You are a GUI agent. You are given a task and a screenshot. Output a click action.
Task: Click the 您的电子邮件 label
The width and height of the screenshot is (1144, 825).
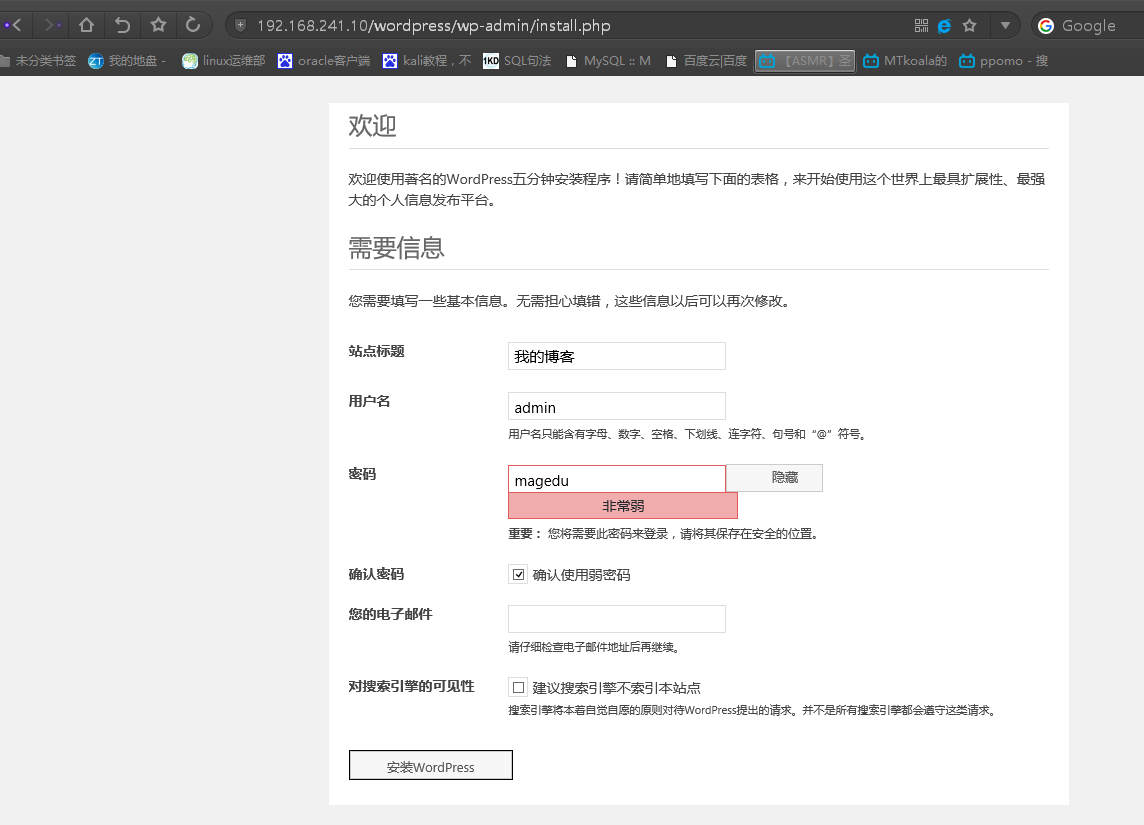(390, 614)
